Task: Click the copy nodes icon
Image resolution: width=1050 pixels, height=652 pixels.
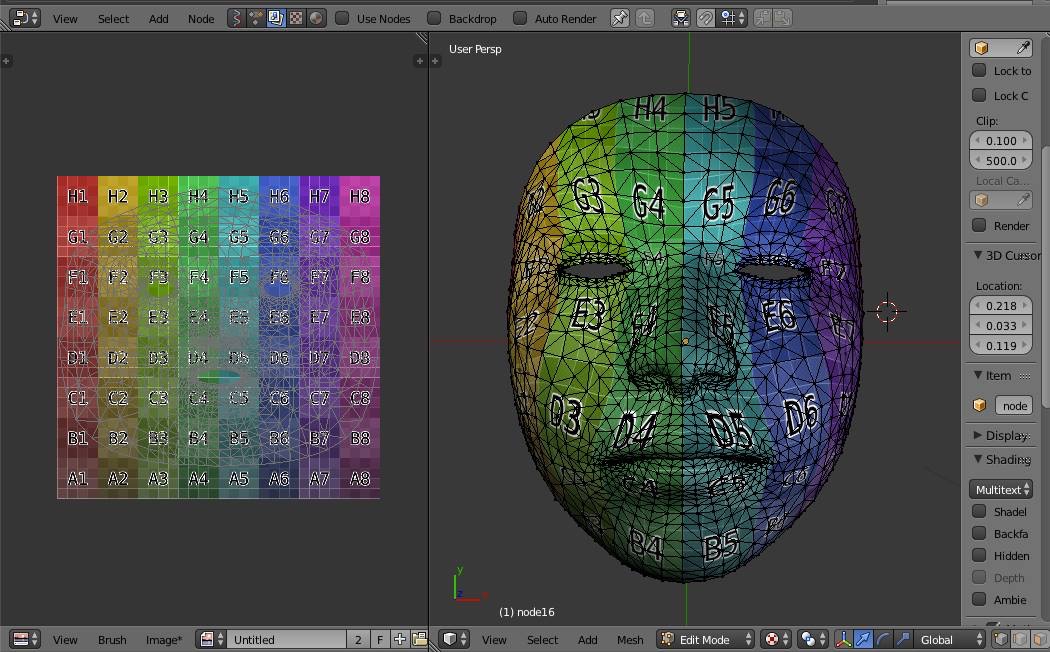Action: 763,18
